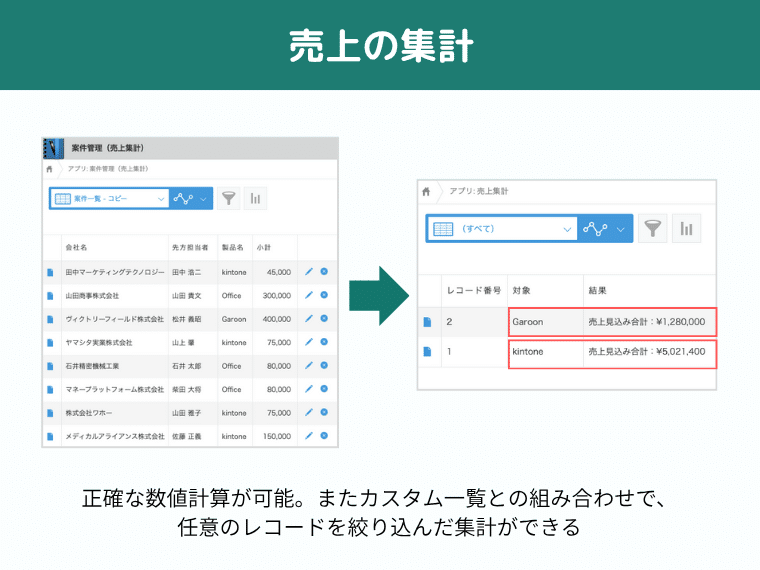Open record 2 detail icon in 売上集計
The width and height of the screenshot is (760, 570).
click(427, 322)
